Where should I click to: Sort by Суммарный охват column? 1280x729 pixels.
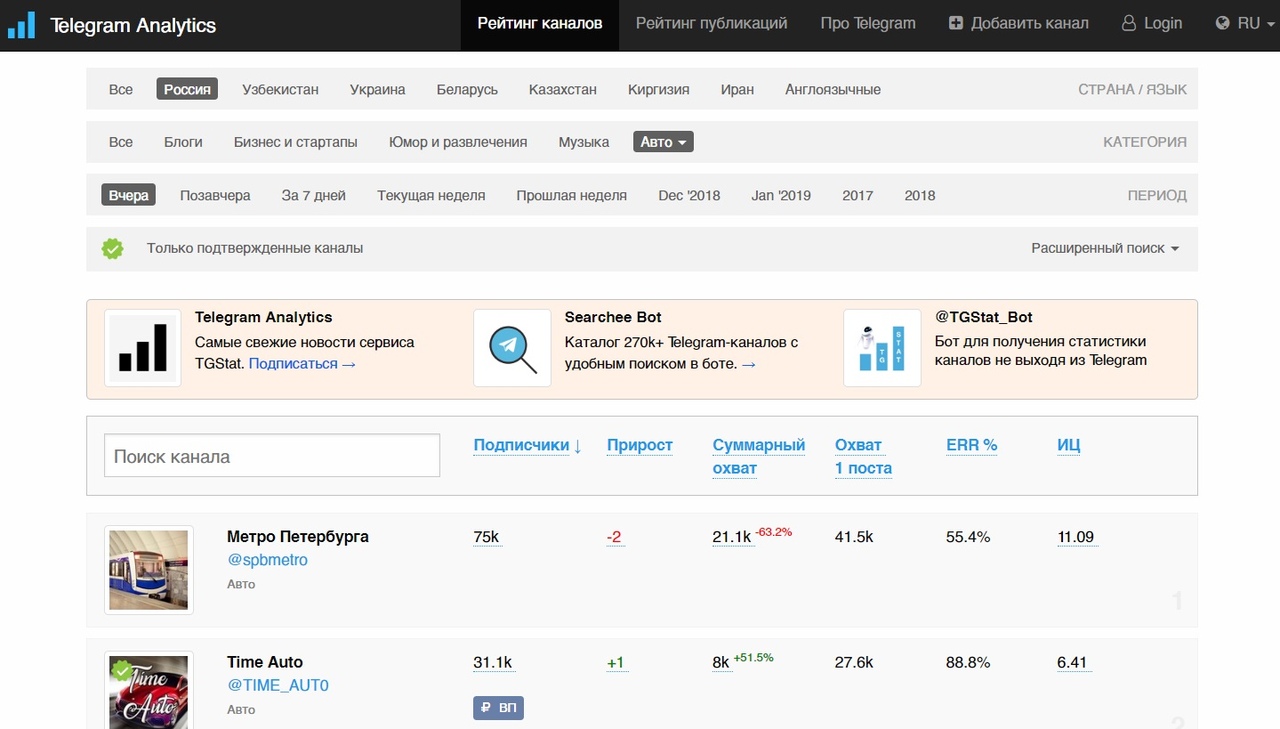759,456
